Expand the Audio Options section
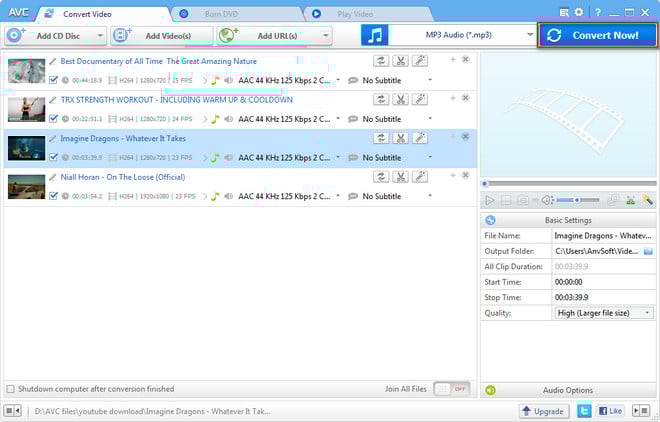660x422 pixels. click(x=568, y=390)
